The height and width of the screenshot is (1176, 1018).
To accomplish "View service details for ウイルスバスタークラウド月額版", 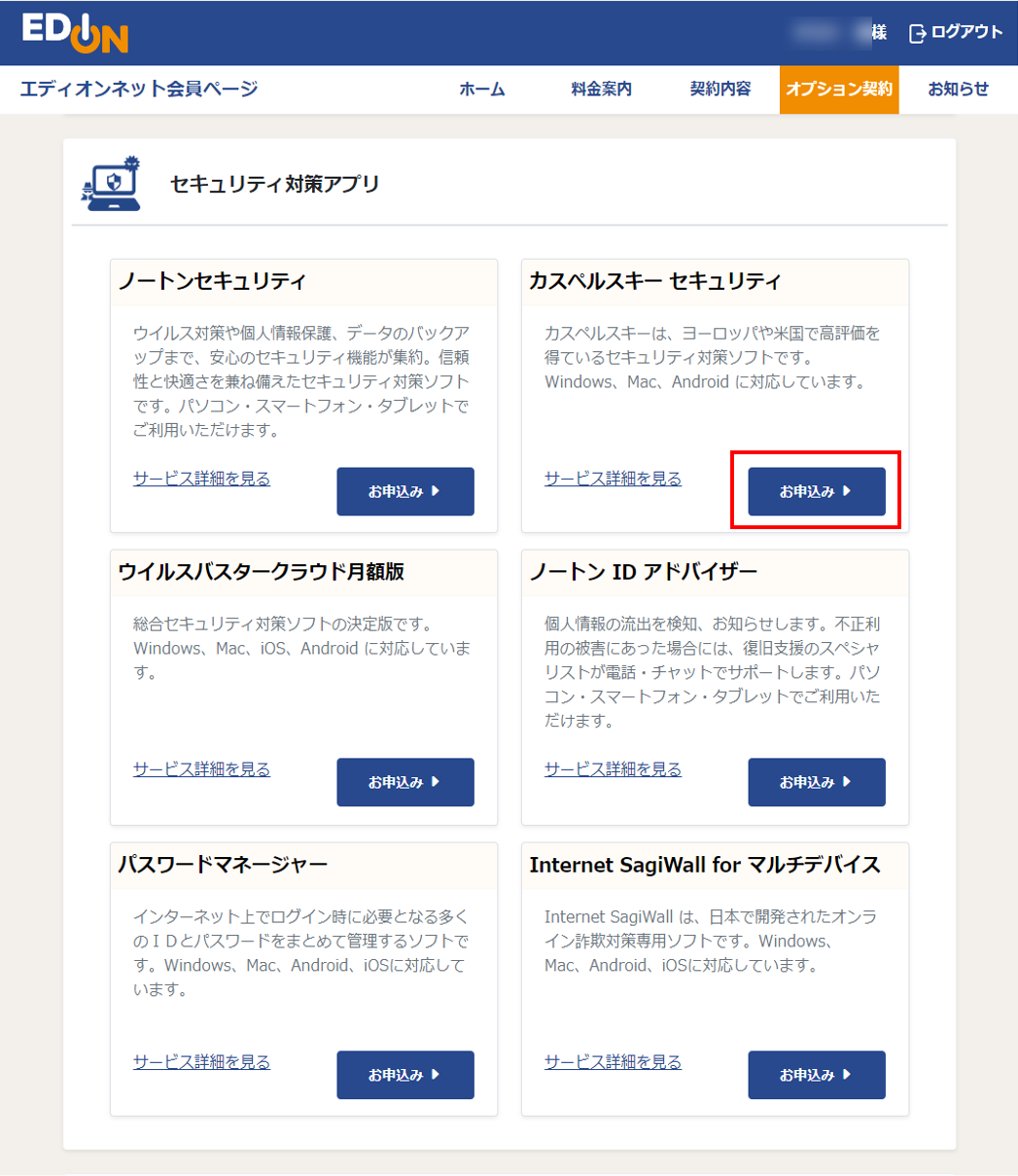I will coord(201,769).
